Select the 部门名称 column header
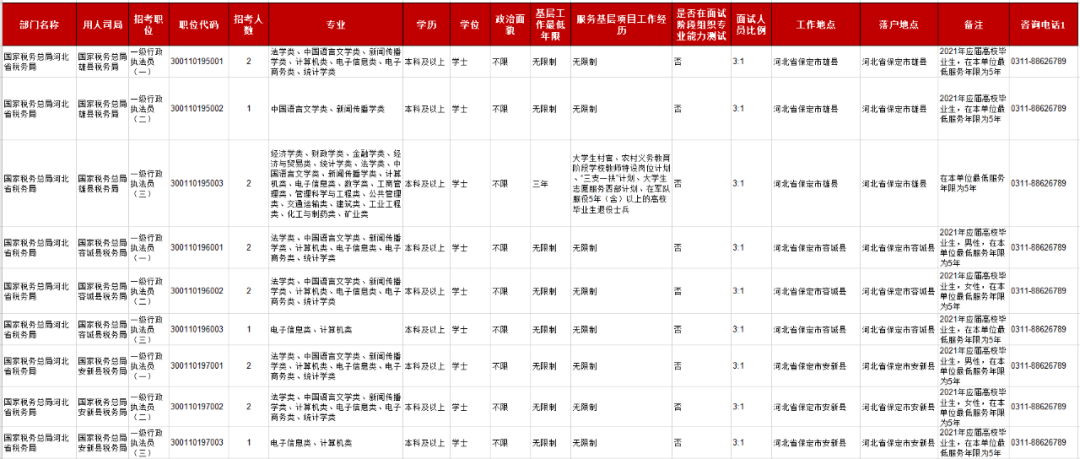Viewport: 1080px width, 459px height. point(39,24)
